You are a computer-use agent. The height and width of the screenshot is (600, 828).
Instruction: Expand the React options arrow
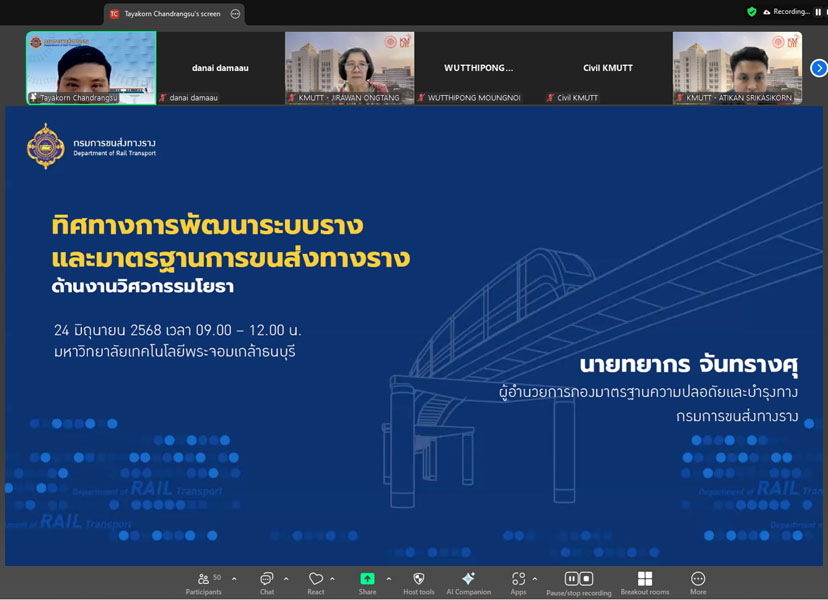click(x=333, y=579)
